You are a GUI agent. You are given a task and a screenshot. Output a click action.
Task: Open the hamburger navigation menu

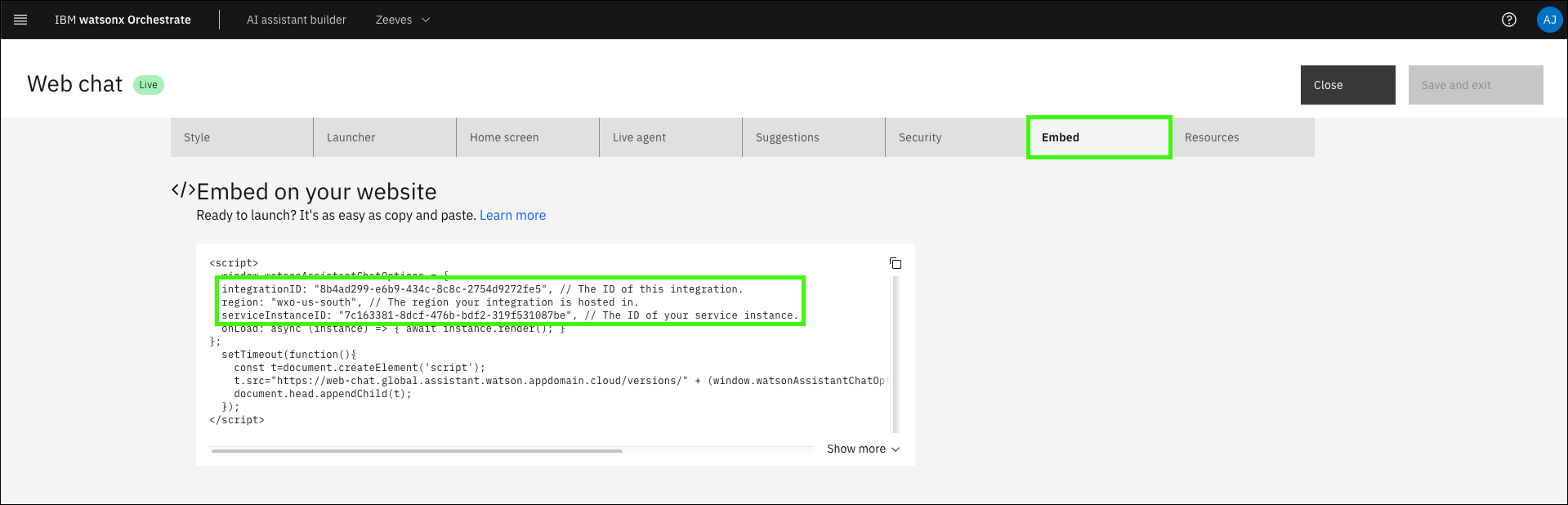point(20,20)
